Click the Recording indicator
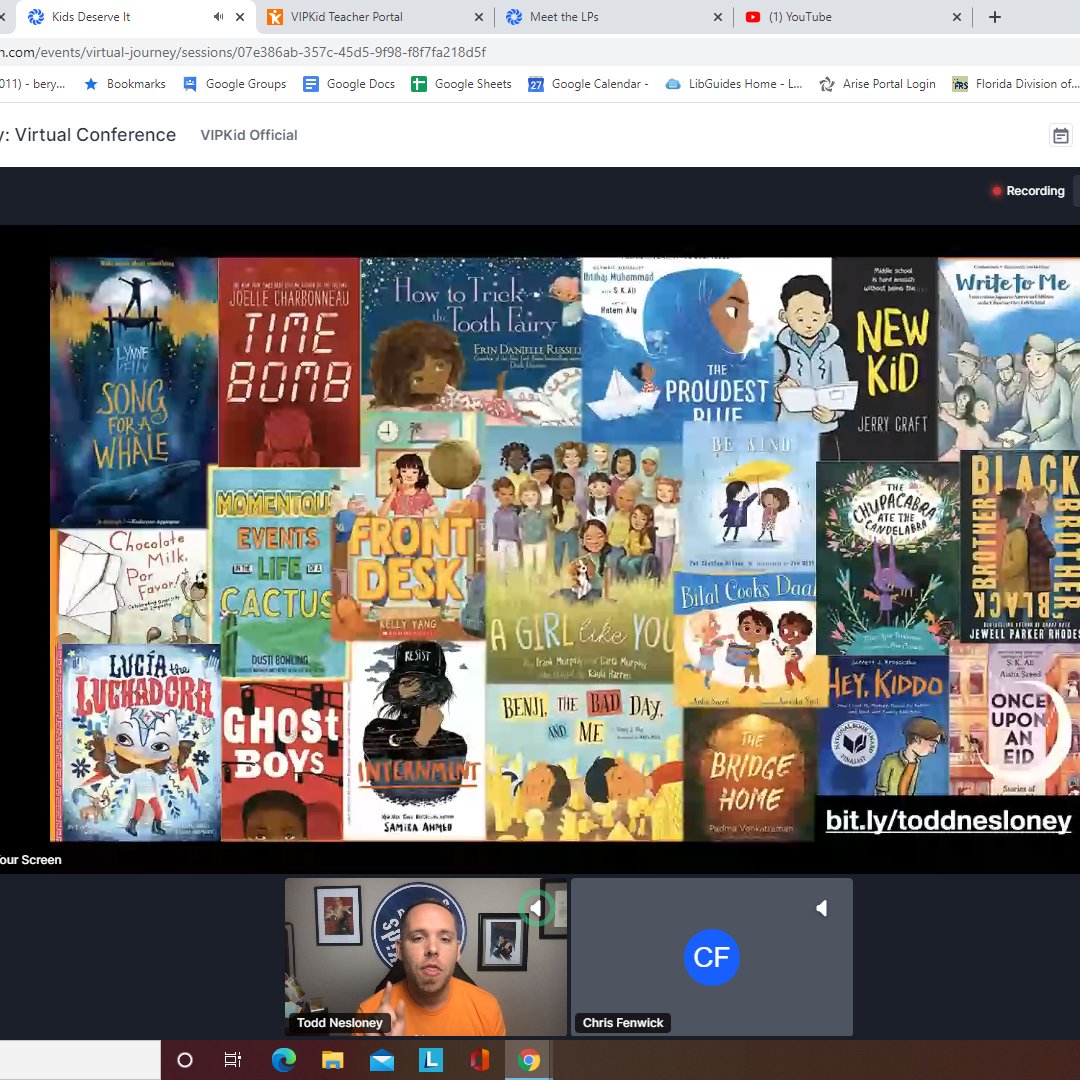The height and width of the screenshot is (1080, 1080). click(1028, 191)
